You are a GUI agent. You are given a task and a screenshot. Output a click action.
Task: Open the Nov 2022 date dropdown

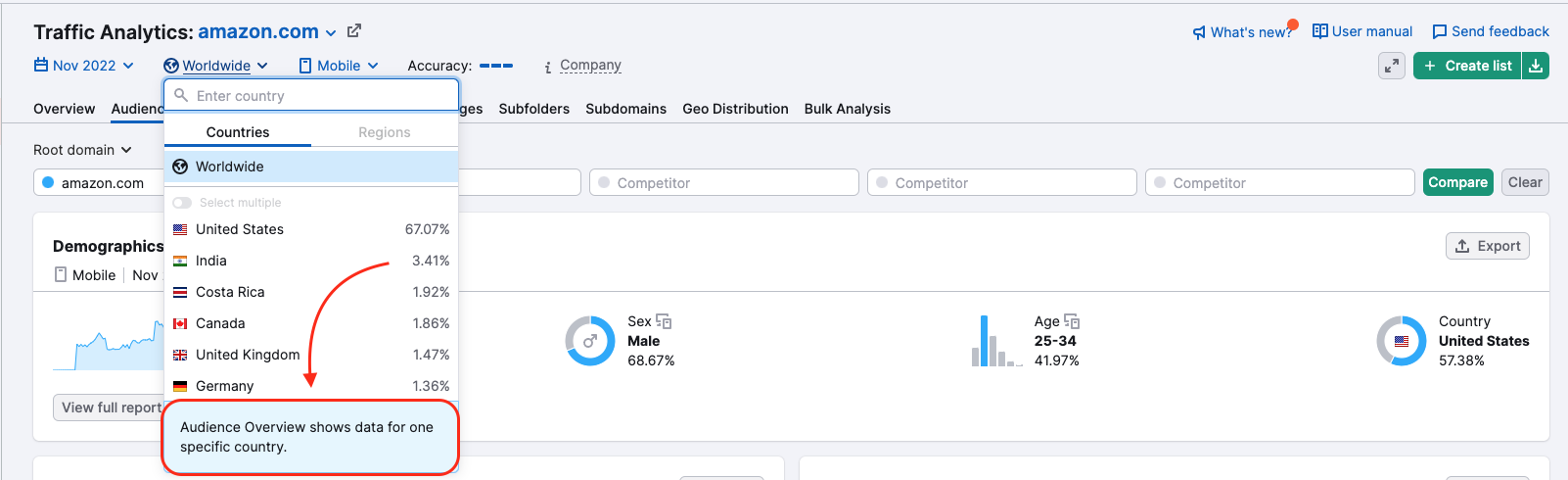(84, 66)
